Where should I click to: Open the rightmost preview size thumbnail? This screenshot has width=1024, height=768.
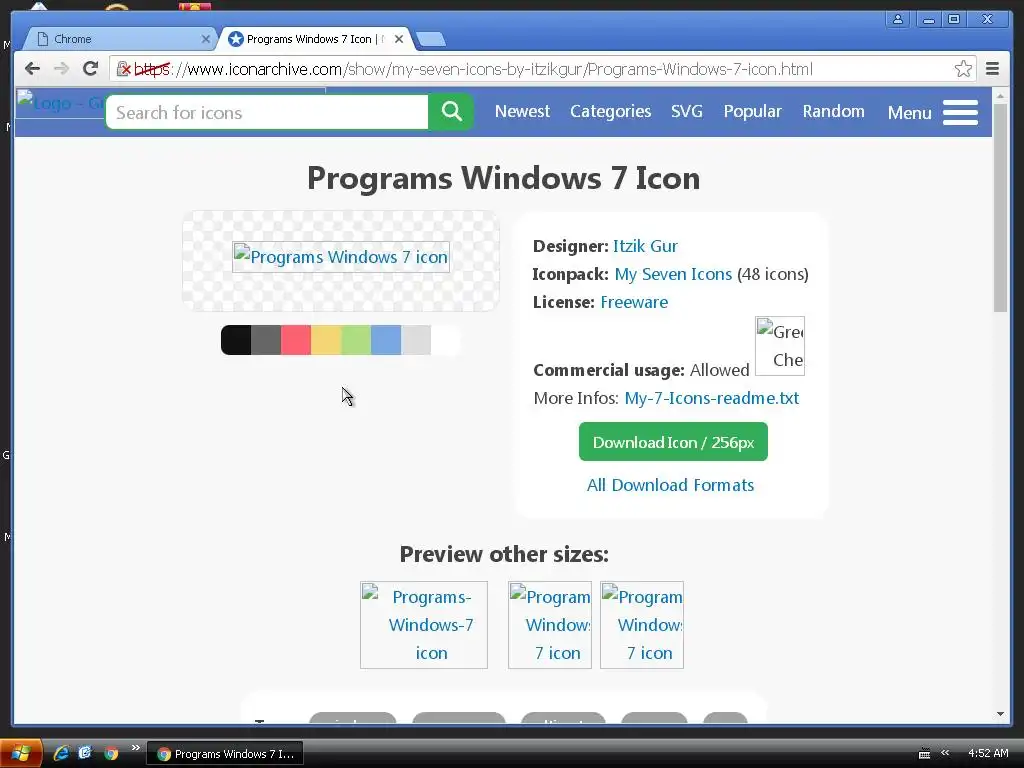pyautogui.click(x=642, y=625)
